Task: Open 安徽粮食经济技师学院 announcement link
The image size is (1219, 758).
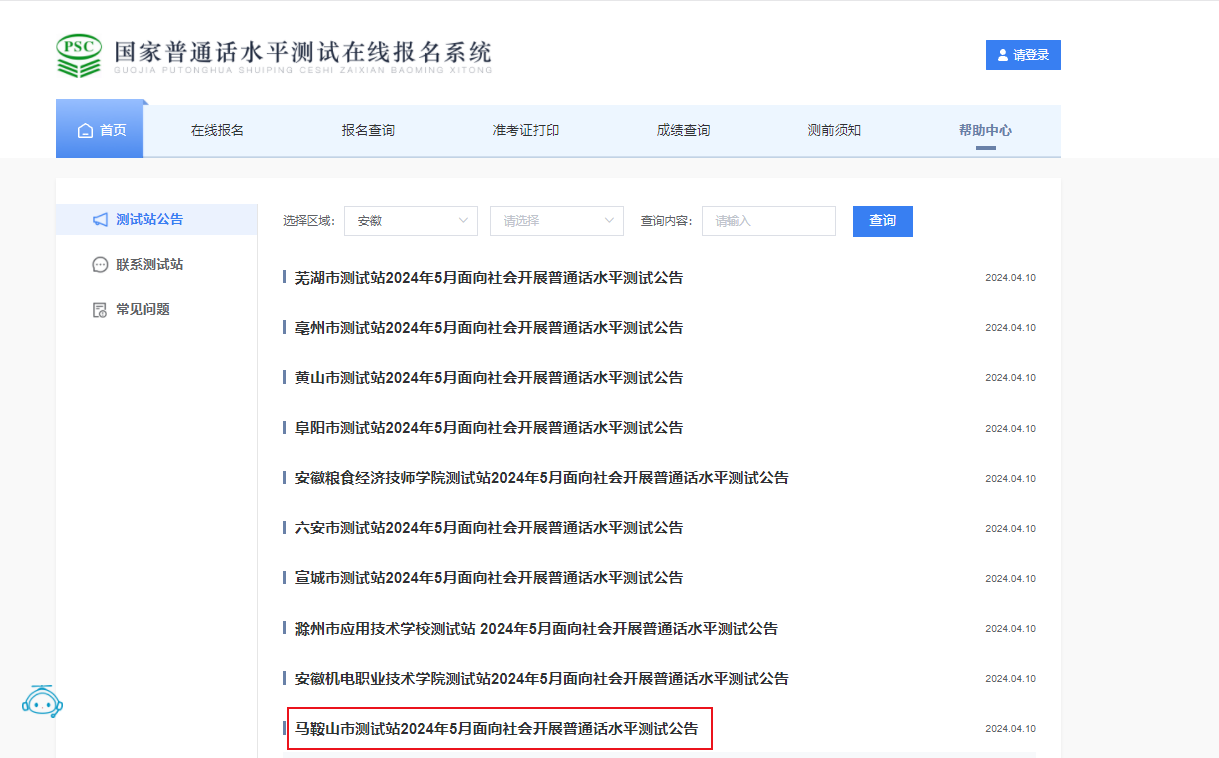Action: pyautogui.click(x=541, y=478)
